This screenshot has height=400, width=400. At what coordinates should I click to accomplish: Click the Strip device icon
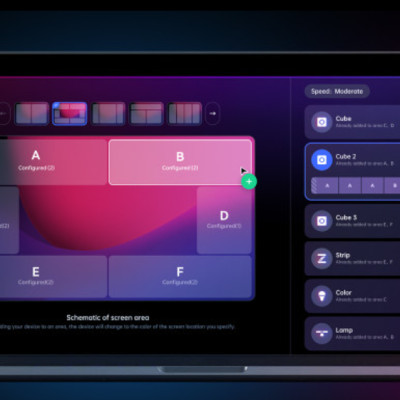point(322,258)
